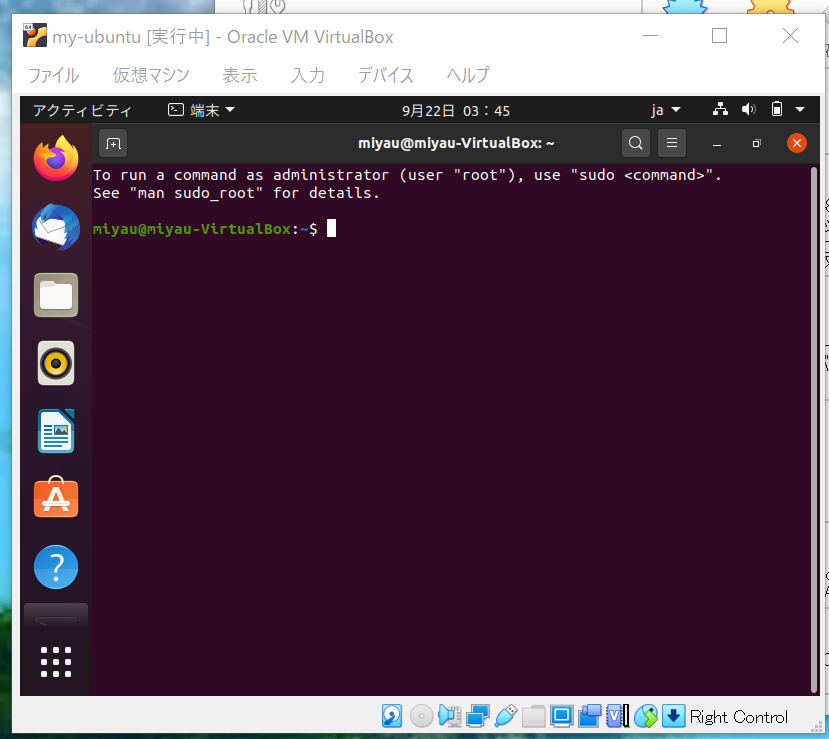Show applications grid in the dock
Screen dimensions: 829x739
pos(56,662)
